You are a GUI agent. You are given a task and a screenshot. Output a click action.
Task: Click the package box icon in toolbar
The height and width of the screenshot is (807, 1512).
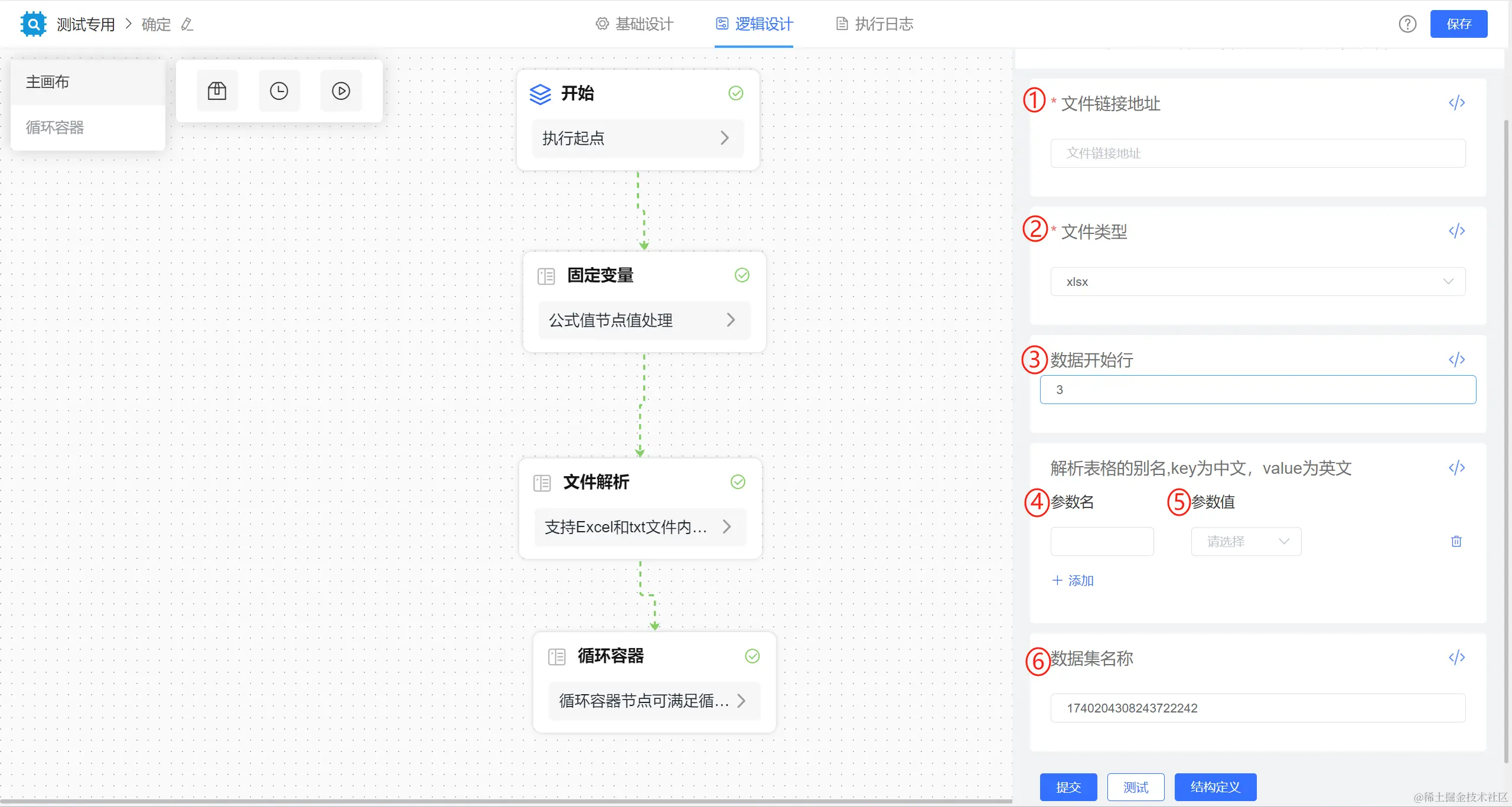[217, 91]
